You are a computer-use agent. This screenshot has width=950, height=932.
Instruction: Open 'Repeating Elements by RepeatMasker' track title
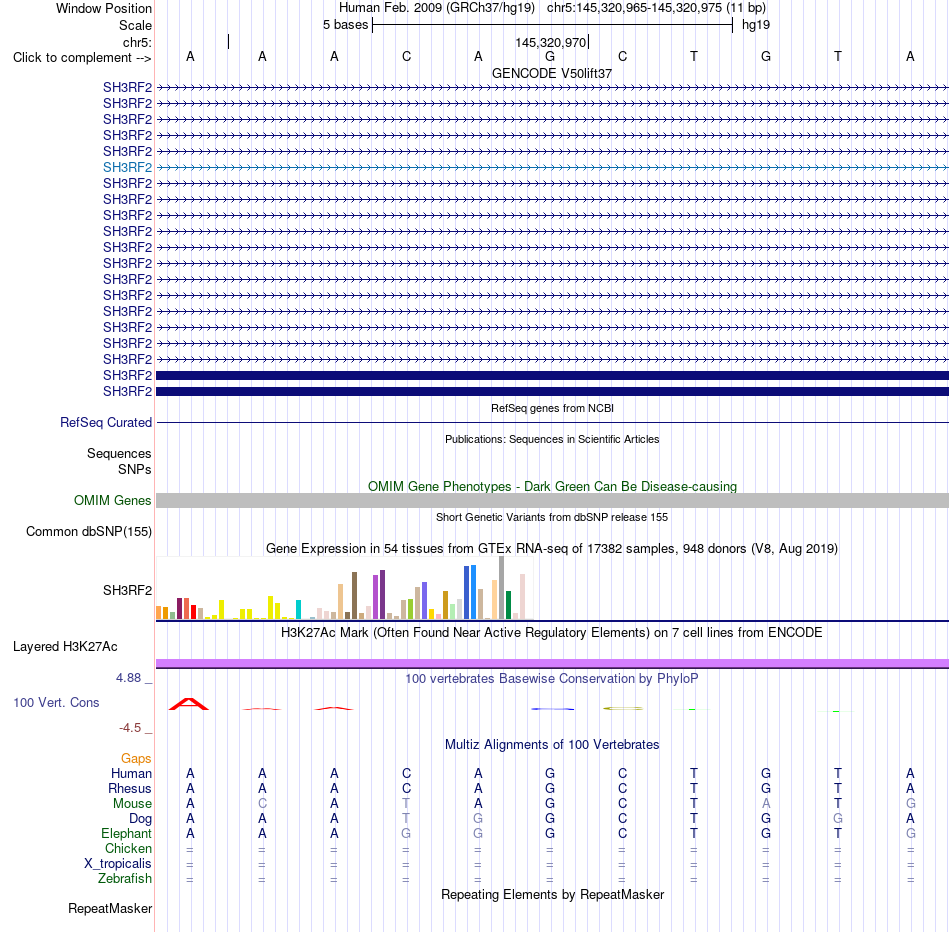[x=552, y=895]
